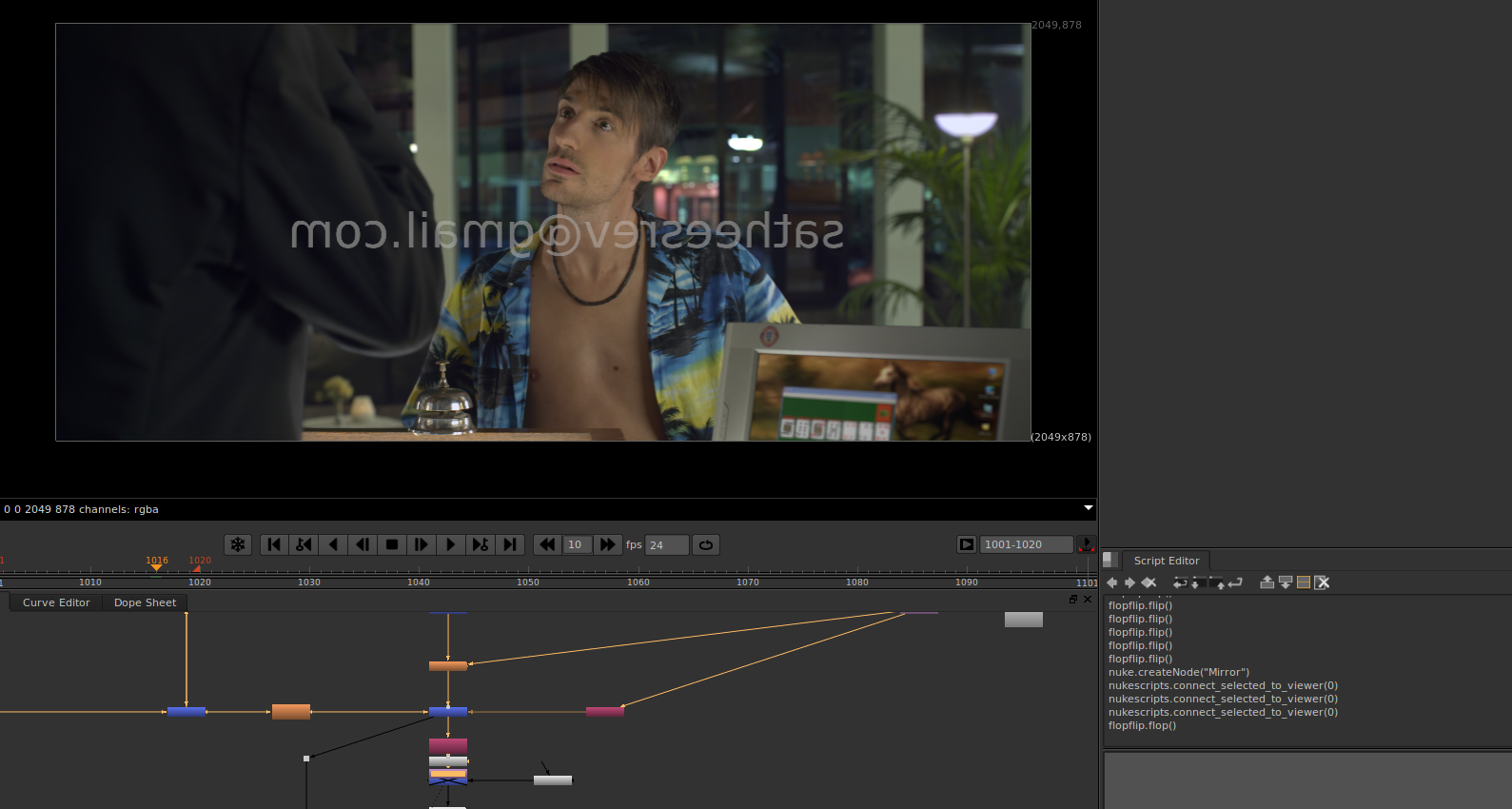This screenshot has width=1512, height=809.
Task: Click the viewer image of the man
Action: point(543,232)
